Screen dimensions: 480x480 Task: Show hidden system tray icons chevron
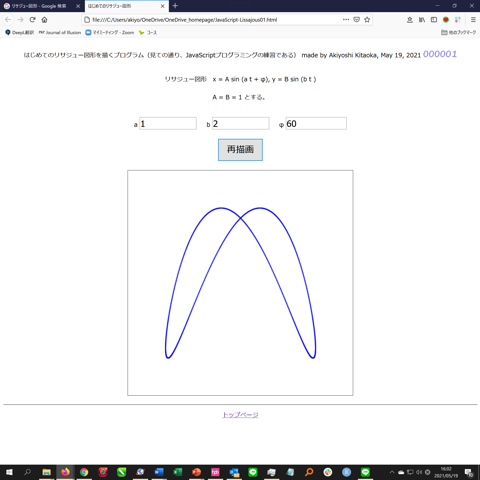coord(392,472)
